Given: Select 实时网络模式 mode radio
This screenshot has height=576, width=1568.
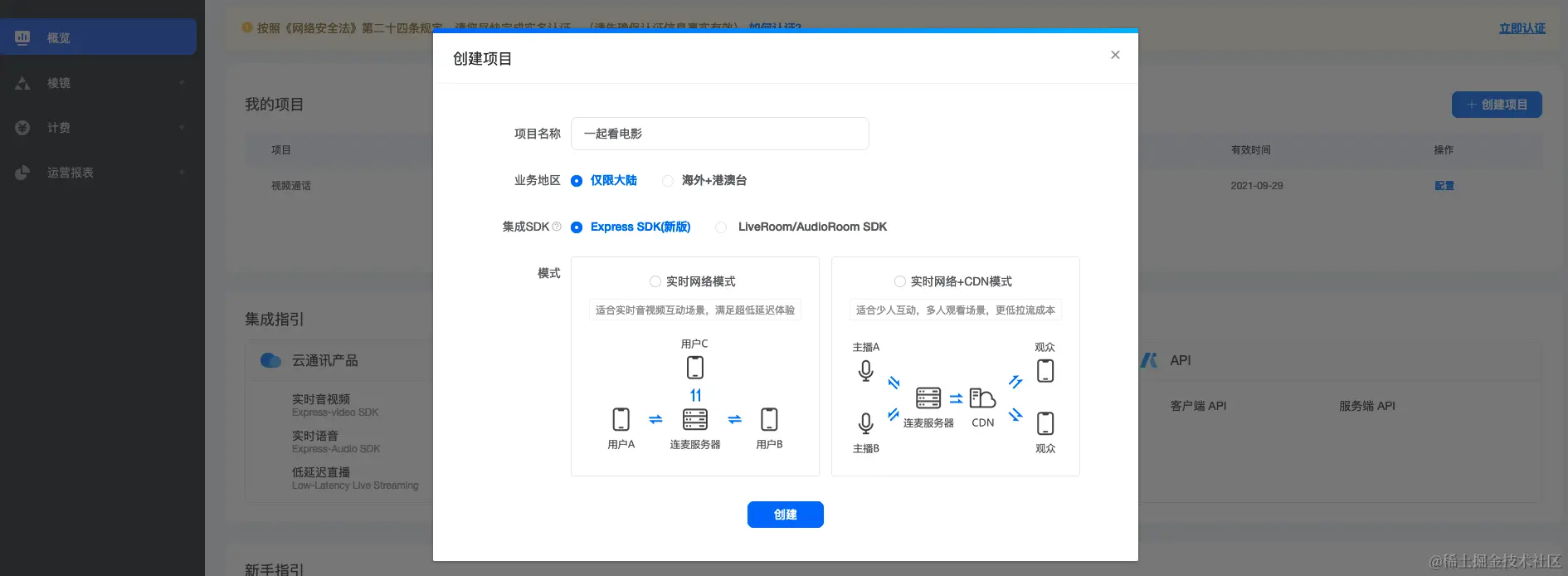Looking at the screenshot, I should 655,281.
